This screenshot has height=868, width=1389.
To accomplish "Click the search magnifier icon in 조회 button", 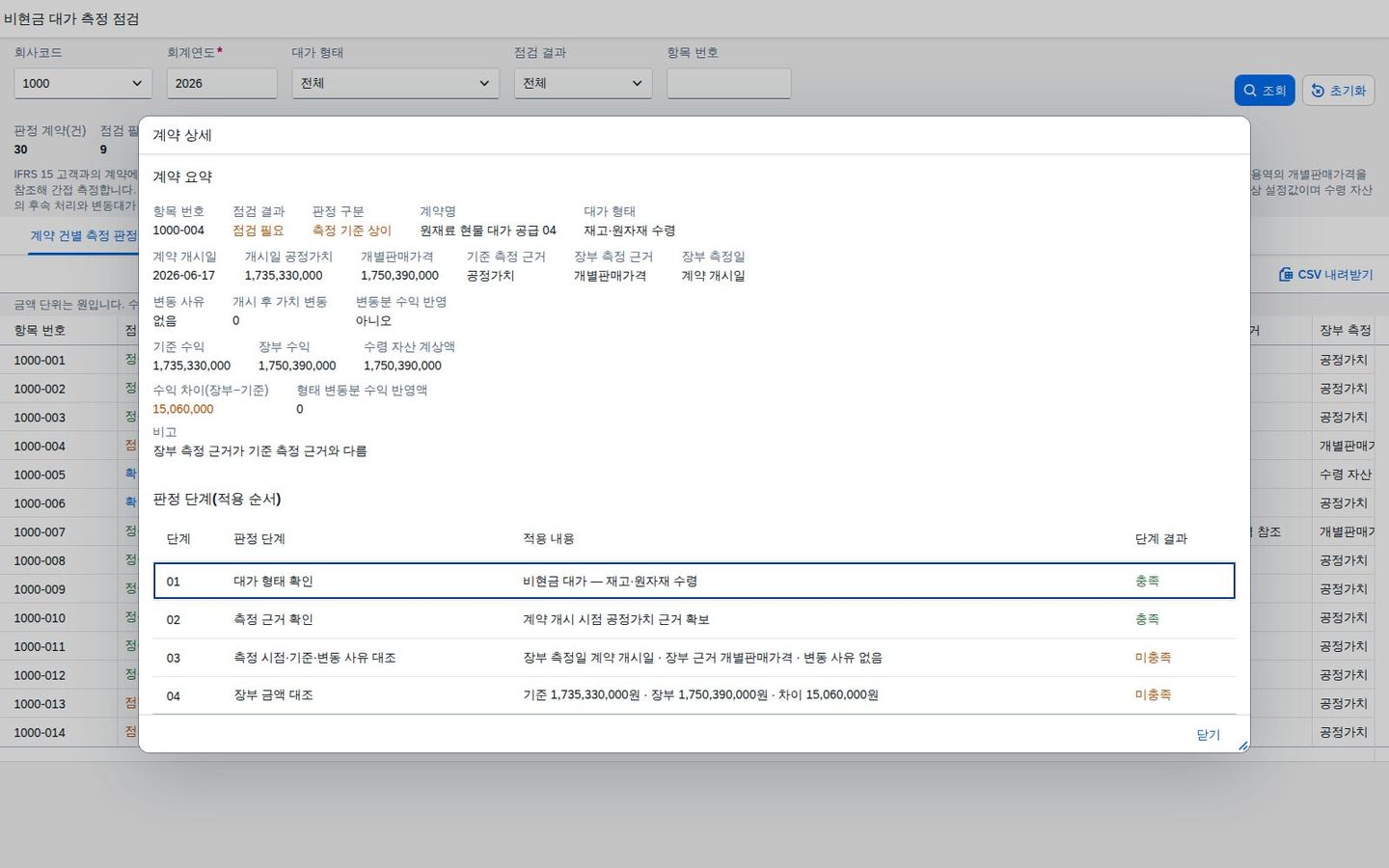I will point(1250,91).
